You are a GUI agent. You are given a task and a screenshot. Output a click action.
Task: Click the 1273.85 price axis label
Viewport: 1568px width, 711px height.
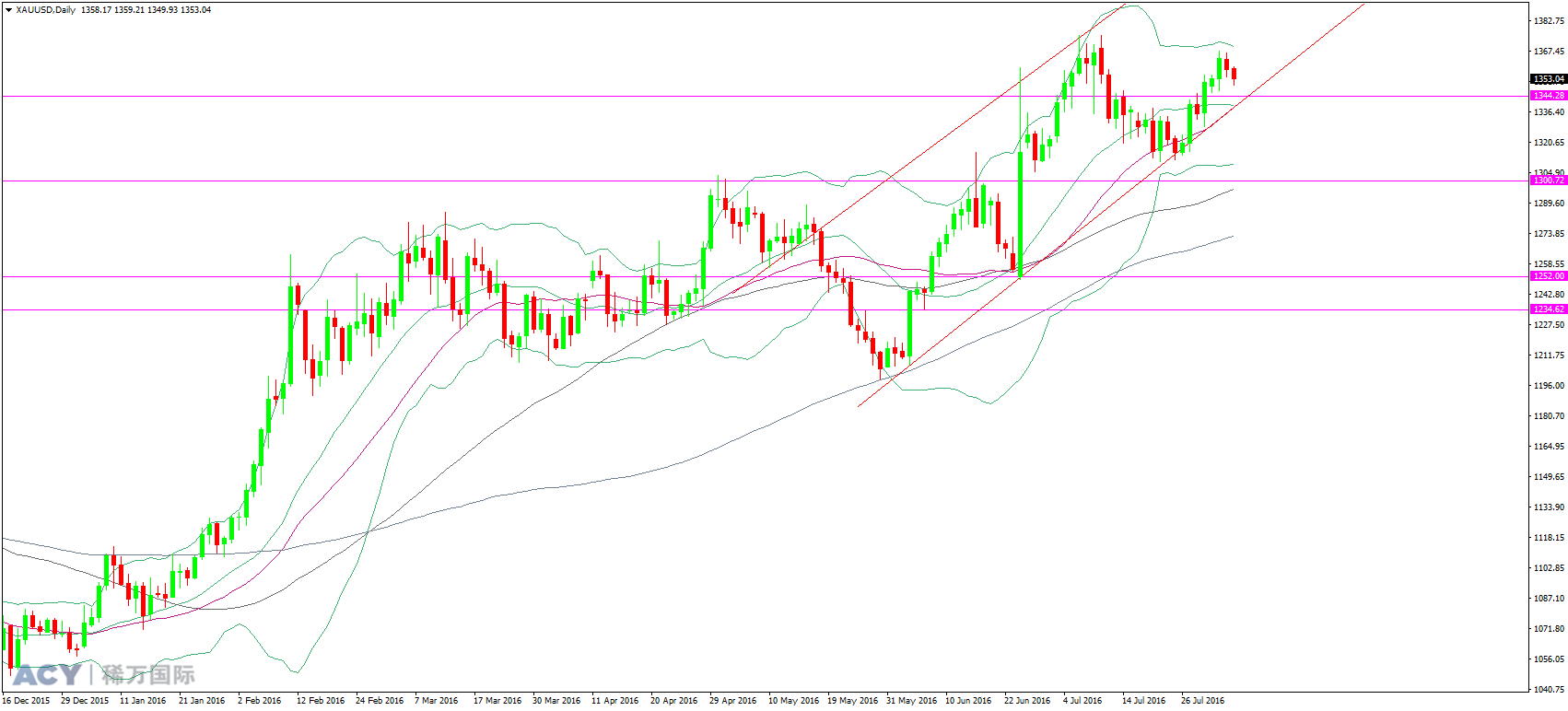[x=1549, y=233]
